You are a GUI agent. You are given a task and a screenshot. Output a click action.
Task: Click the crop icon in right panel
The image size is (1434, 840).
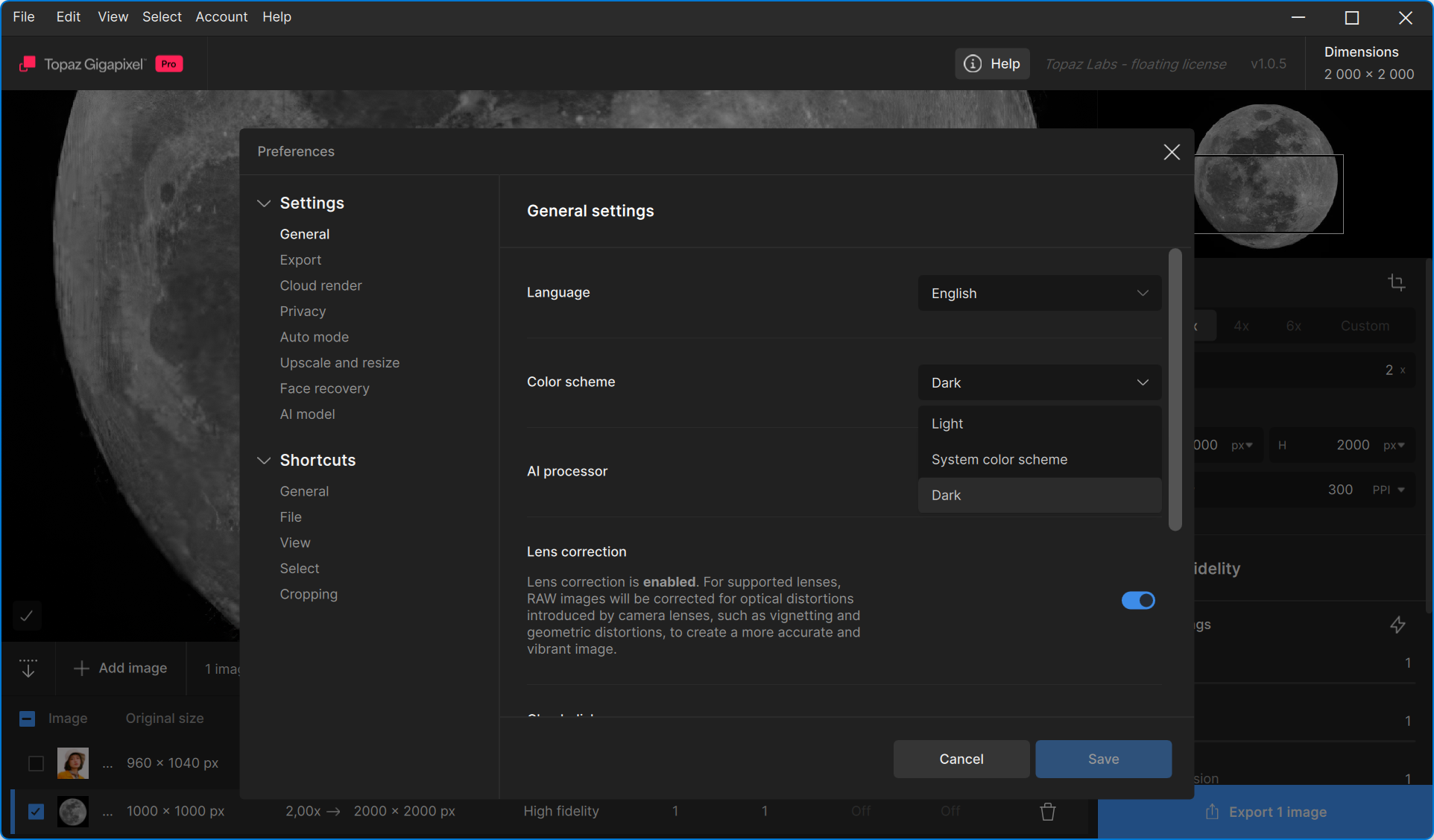(1397, 282)
